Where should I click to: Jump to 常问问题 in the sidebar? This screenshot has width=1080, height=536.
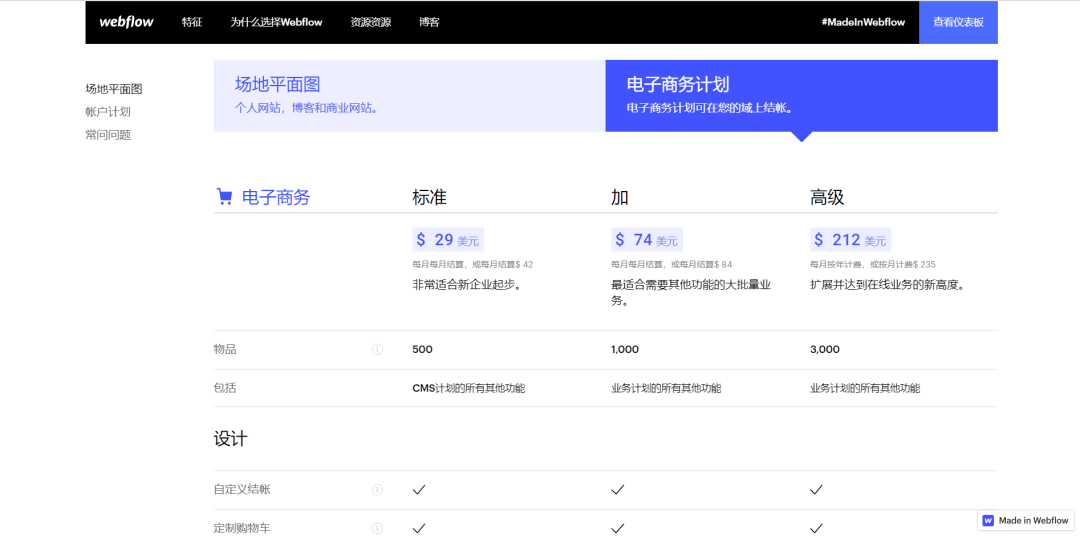[x=108, y=135]
